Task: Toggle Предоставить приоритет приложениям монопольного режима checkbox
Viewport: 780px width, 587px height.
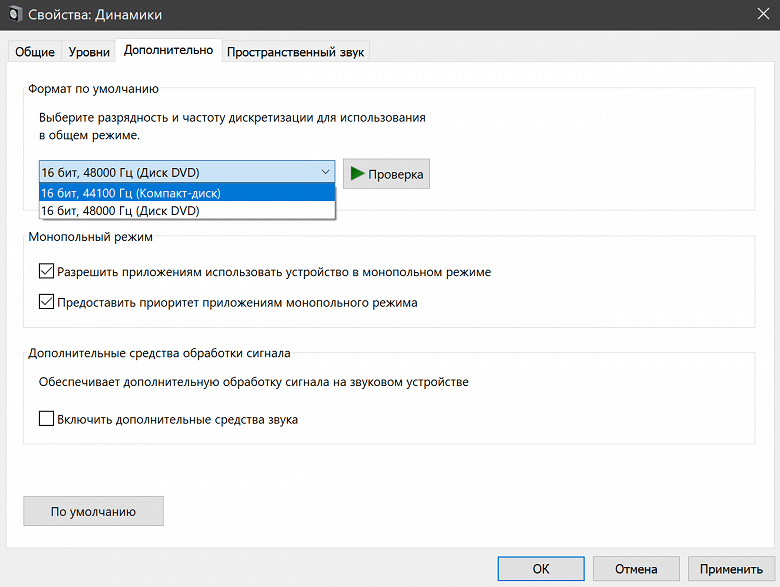Action: [x=46, y=302]
